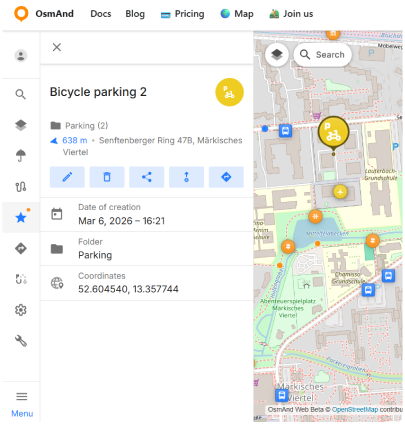Open the Tracks sidebar icon
This screenshot has width=405, height=425.
click(x=21, y=187)
